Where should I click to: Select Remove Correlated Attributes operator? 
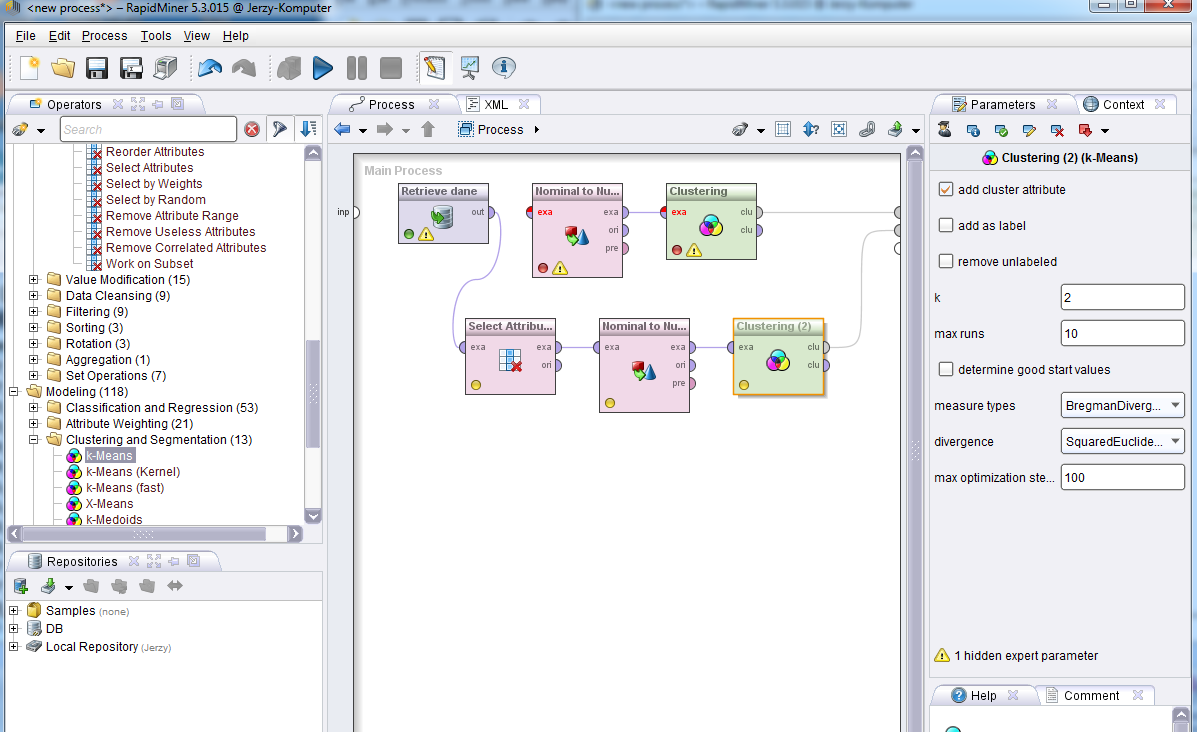tap(186, 247)
